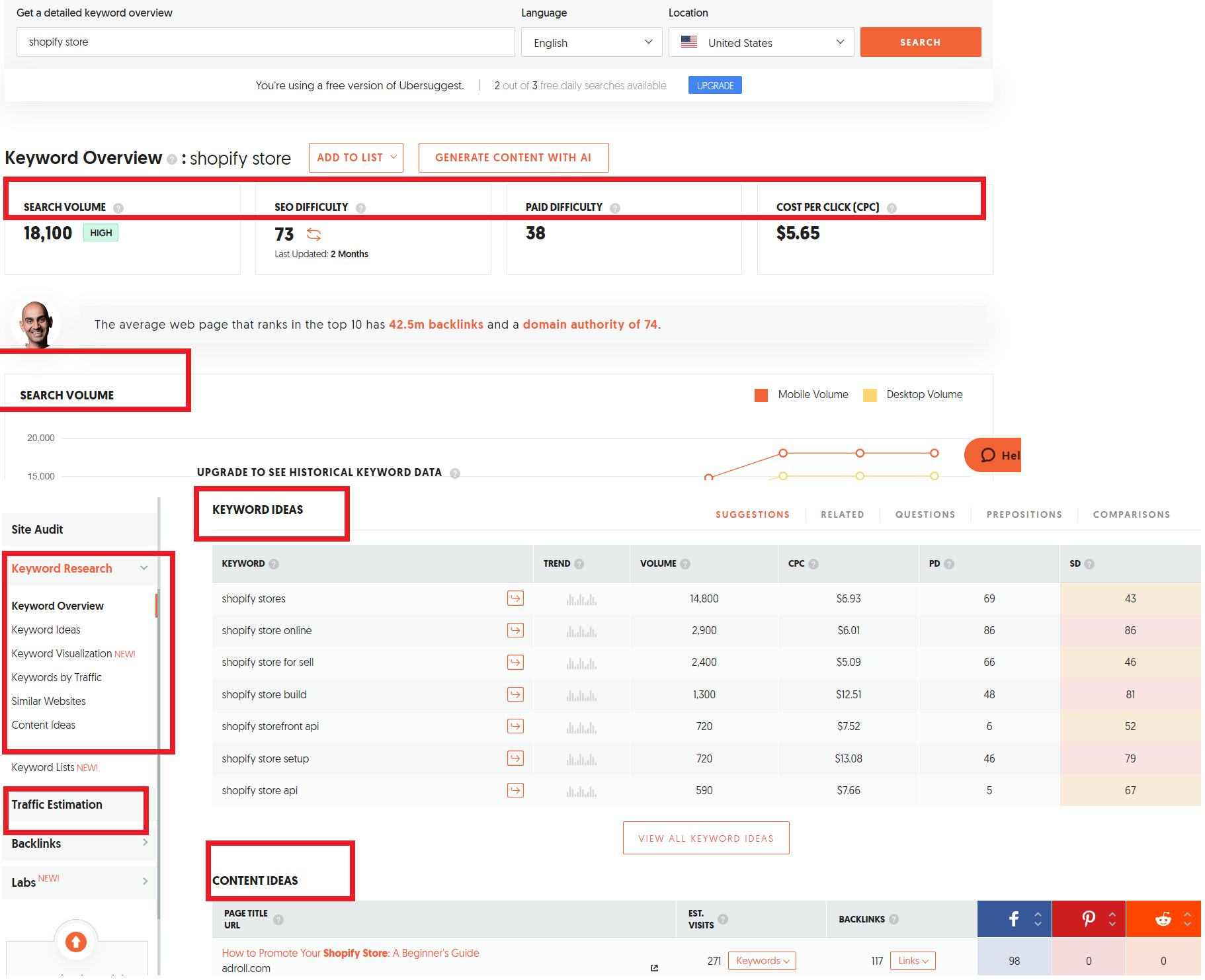Click the blue Upgrade button
Image resolution: width=1205 pixels, height=980 pixels.
click(x=715, y=85)
